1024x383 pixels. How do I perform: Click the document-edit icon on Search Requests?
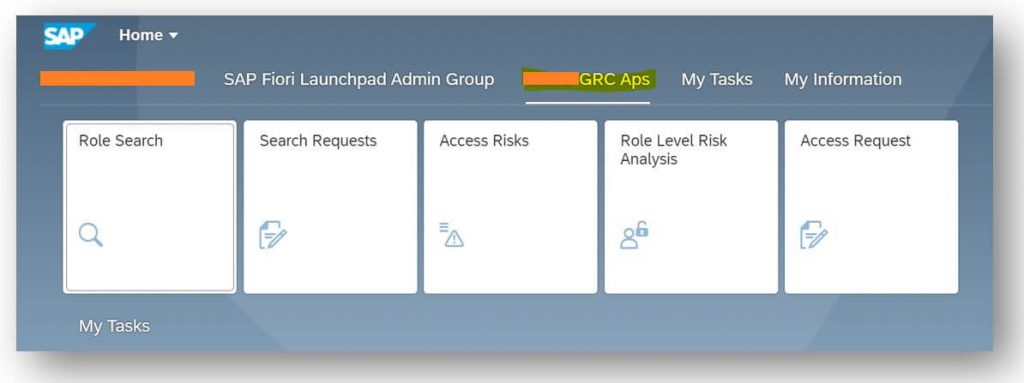[x=273, y=235]
